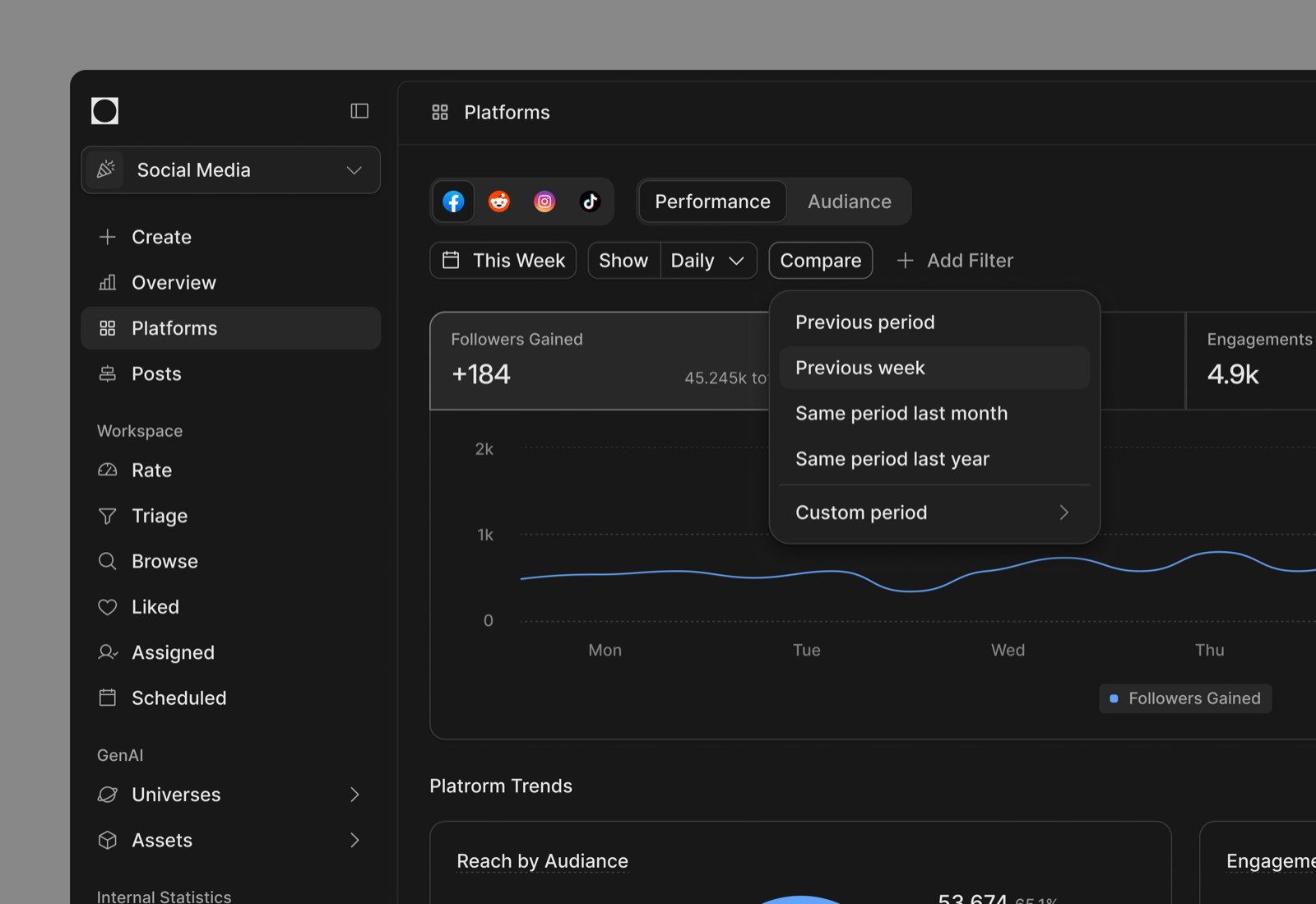Select the Reddit platform icon
Image resolution: width=1316 pixels, height=904 pixels.
pyautogui.click(x=499, y=202)
